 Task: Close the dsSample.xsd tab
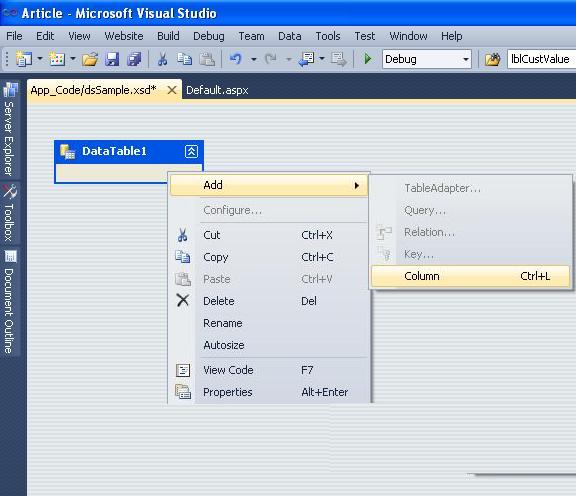point(172,90)
